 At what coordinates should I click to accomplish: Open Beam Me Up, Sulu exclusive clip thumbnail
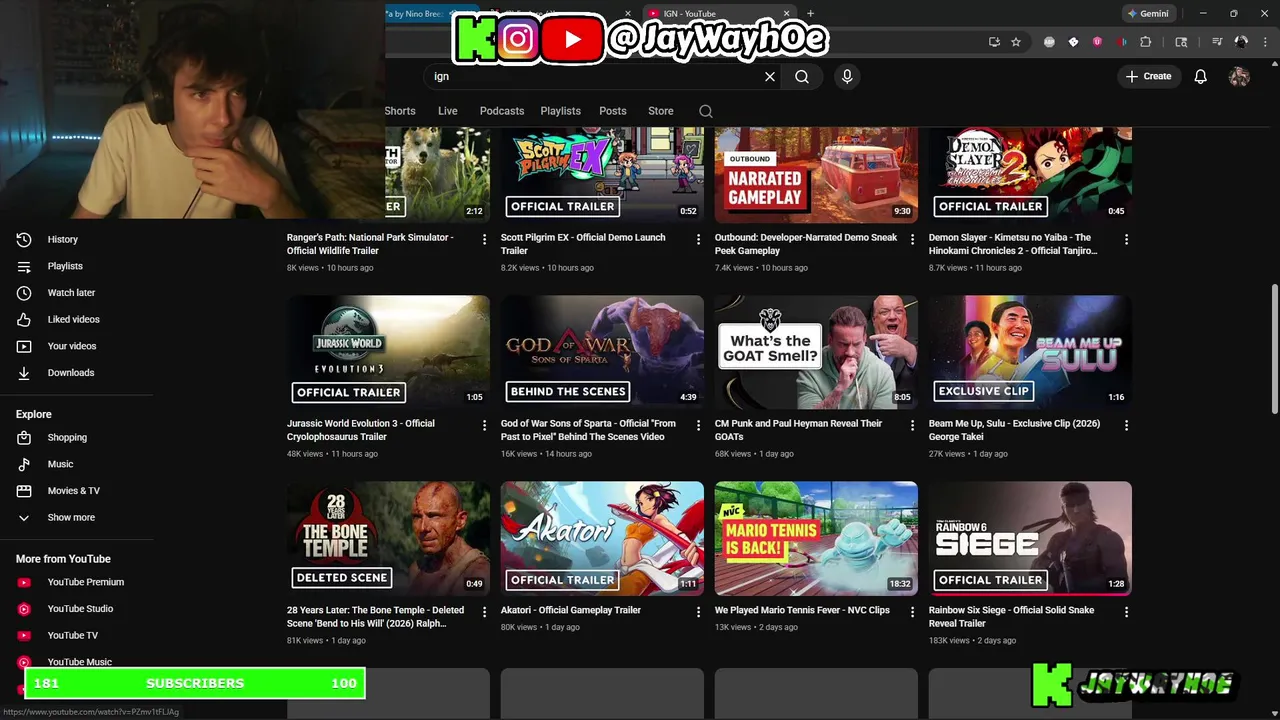1030,352
